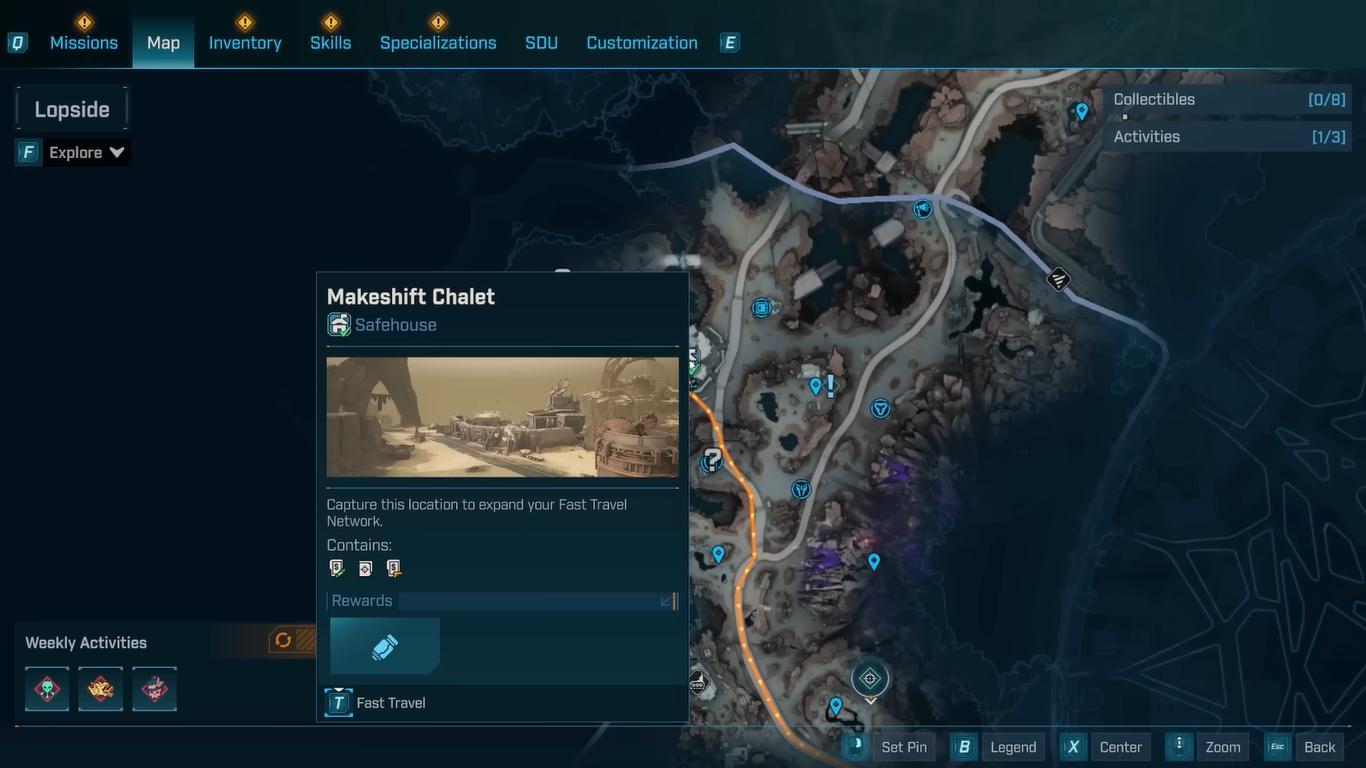This screenshot has height=768, width=1366.
Task: Click the megaphone marker on the map
Action: pyautogui.click(x=922, y=209)
